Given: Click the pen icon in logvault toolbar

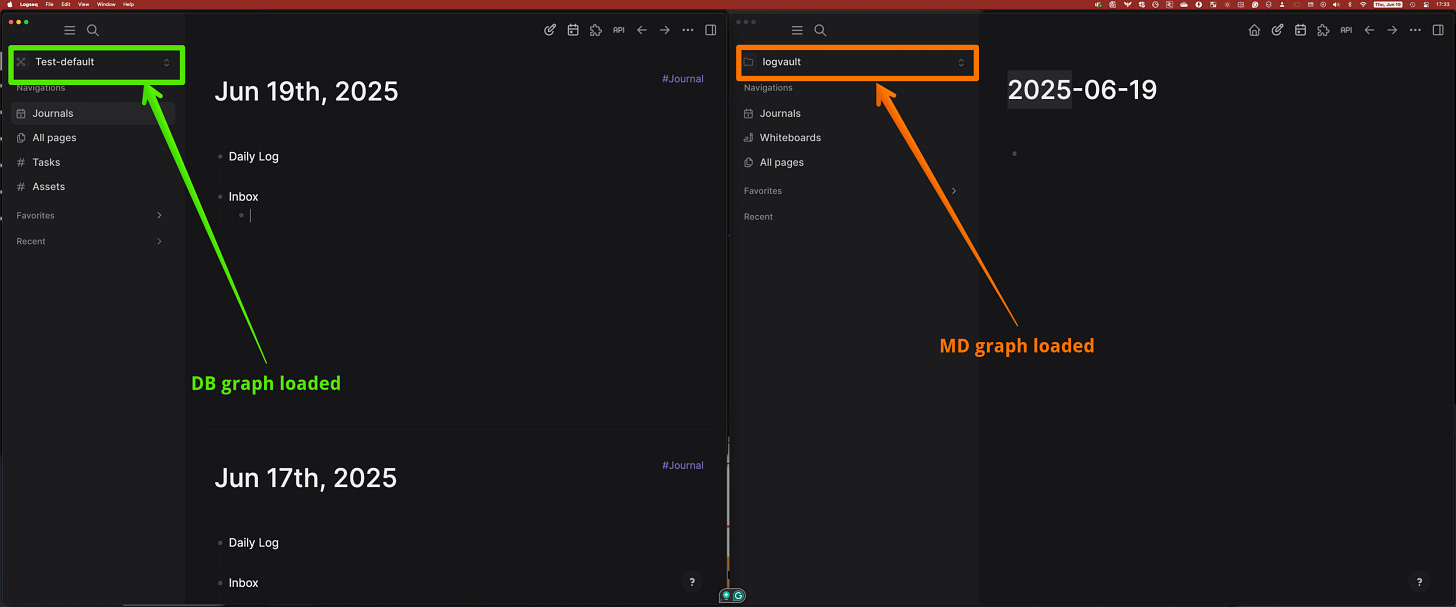Looking at the screenshot, I should pyautogui.click(x=1277, y=30).
